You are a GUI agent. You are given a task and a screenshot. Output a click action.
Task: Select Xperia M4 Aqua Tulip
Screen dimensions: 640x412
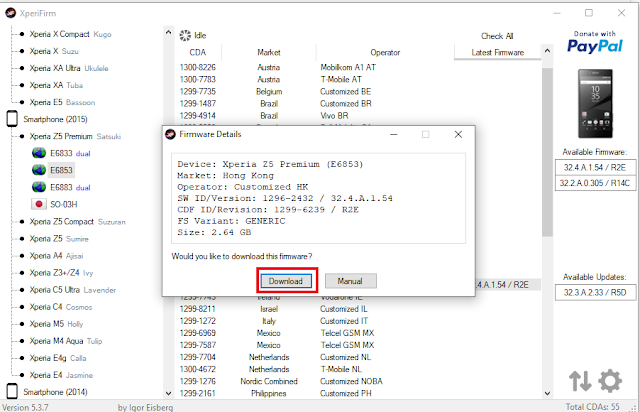(66, 341)
